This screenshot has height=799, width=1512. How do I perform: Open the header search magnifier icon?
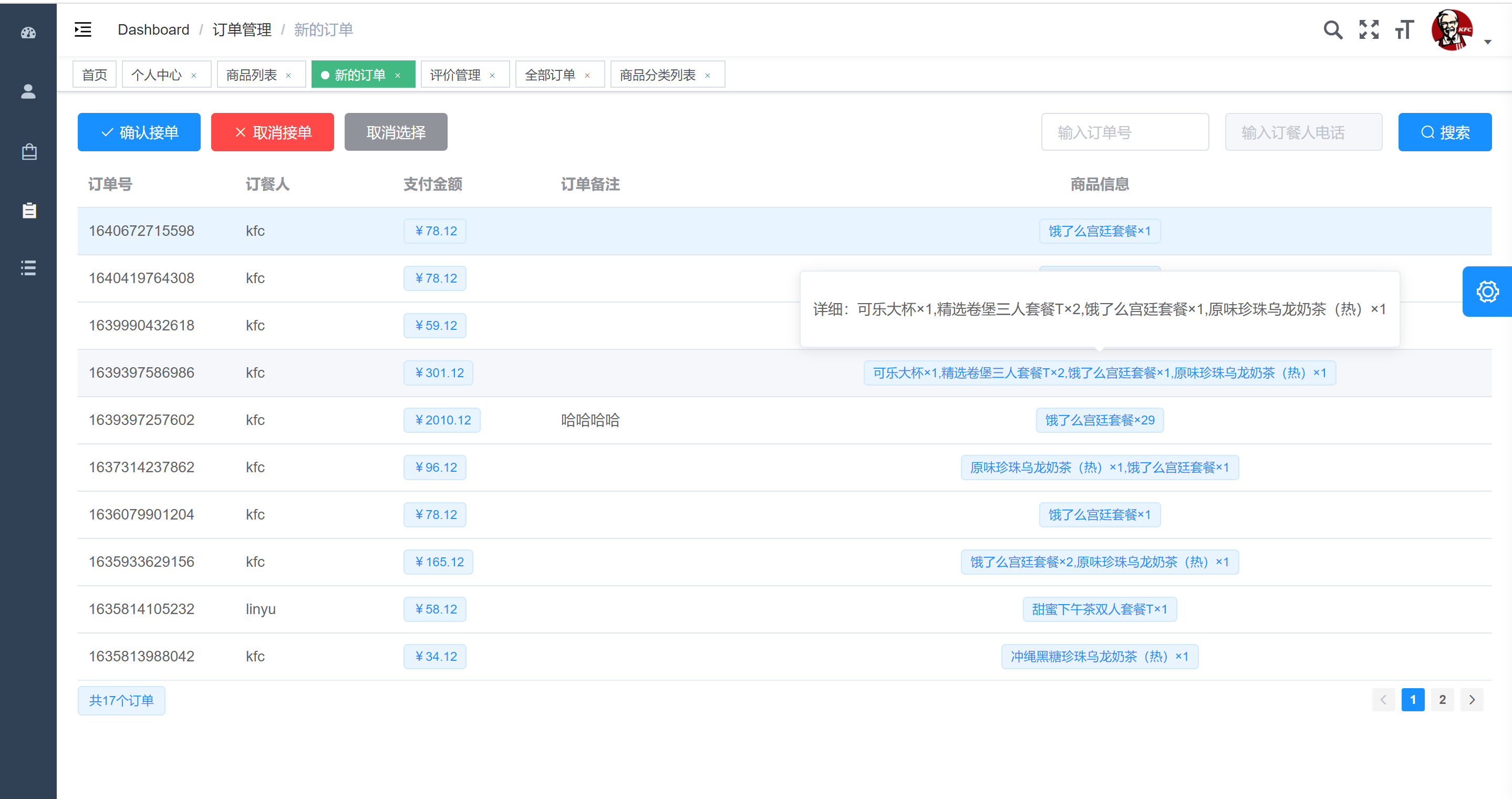1332,29
